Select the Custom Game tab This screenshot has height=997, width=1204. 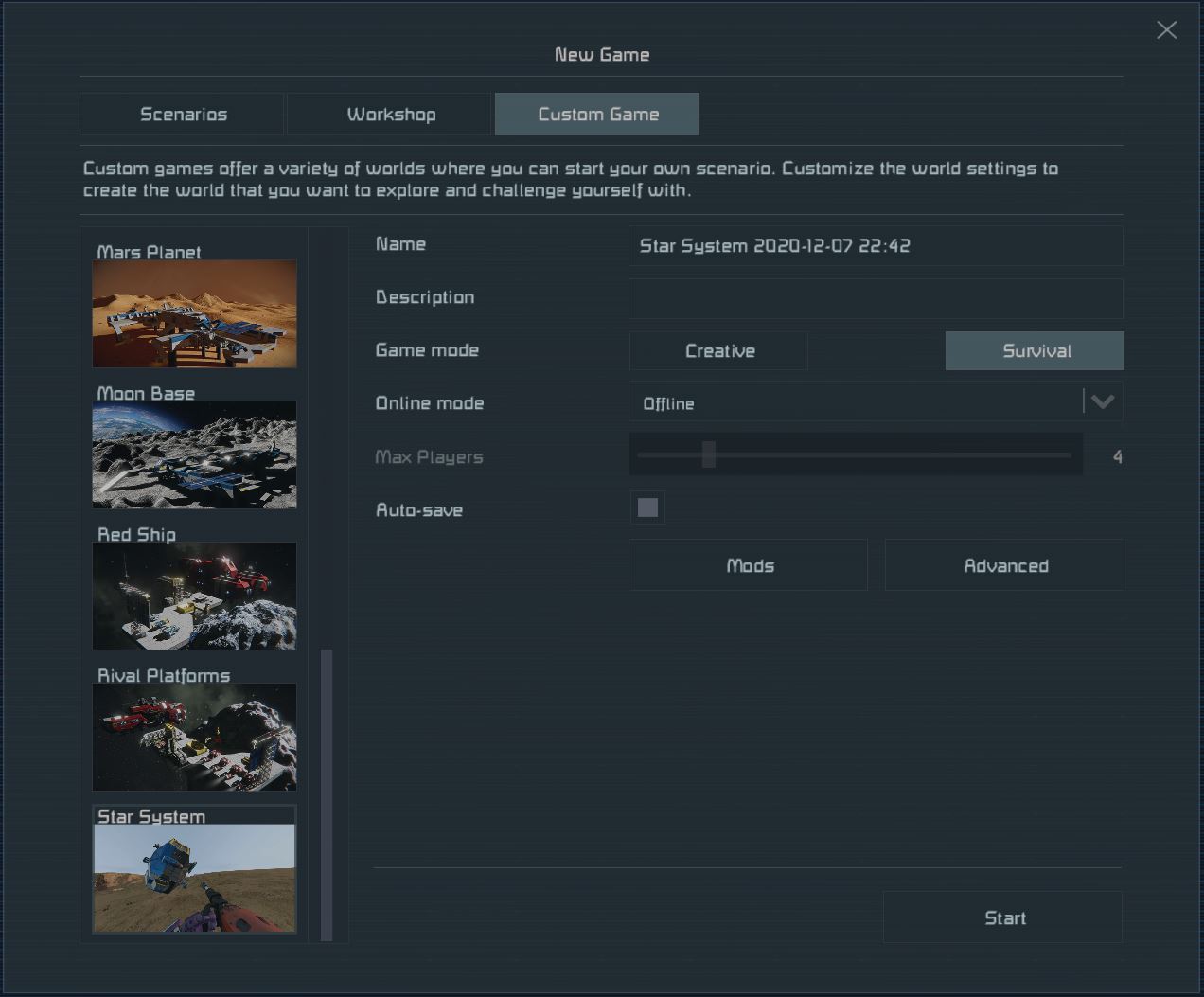[x=597, y=115]
